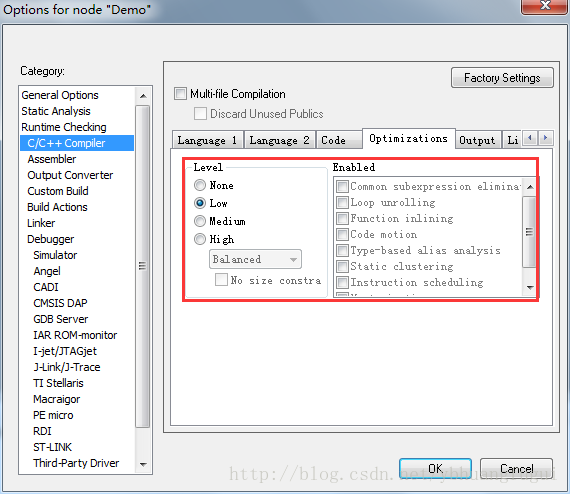Switch to Optimizations tab

point(409,138)
